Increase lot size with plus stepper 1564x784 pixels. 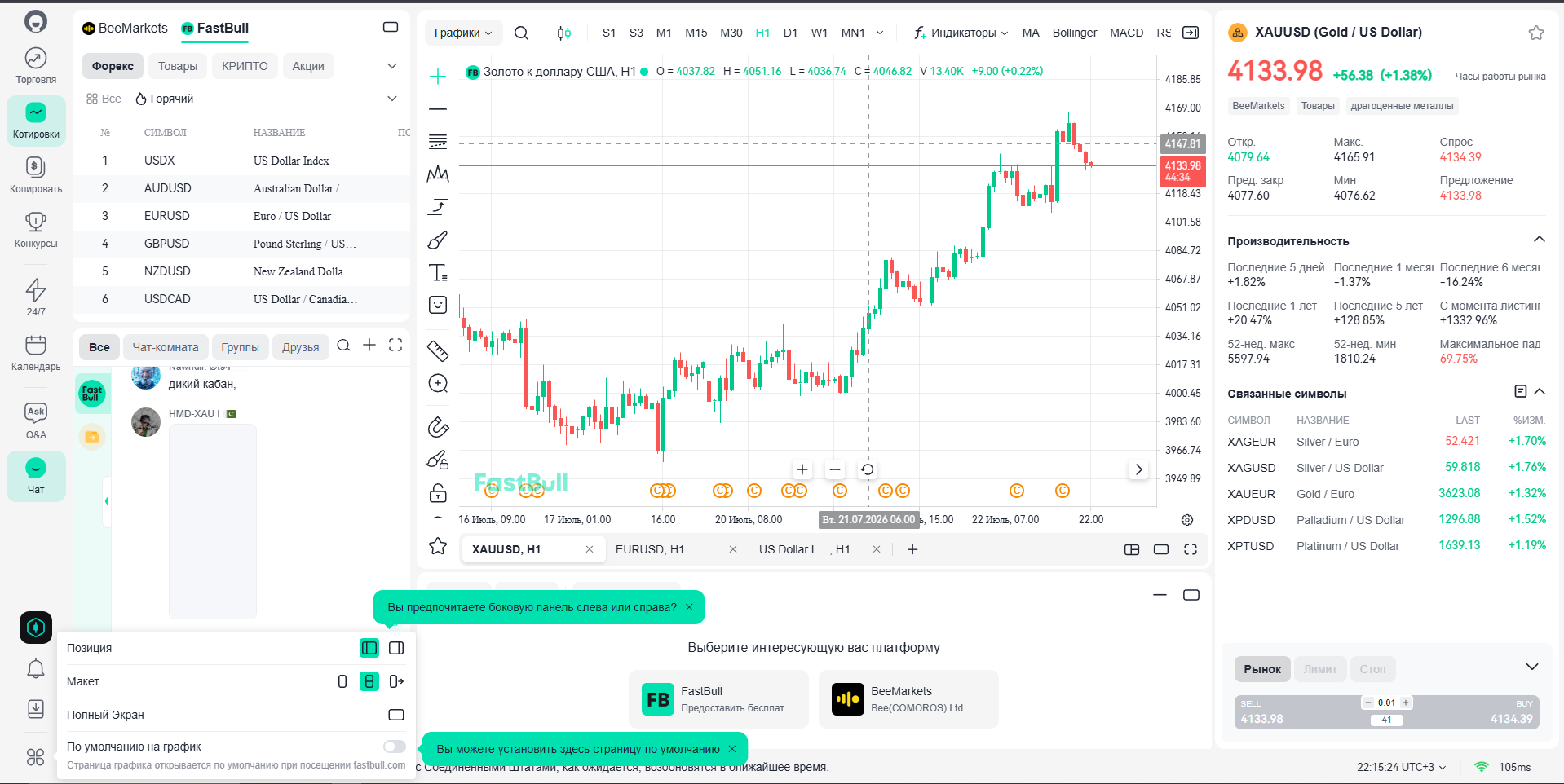(1406, 703)
